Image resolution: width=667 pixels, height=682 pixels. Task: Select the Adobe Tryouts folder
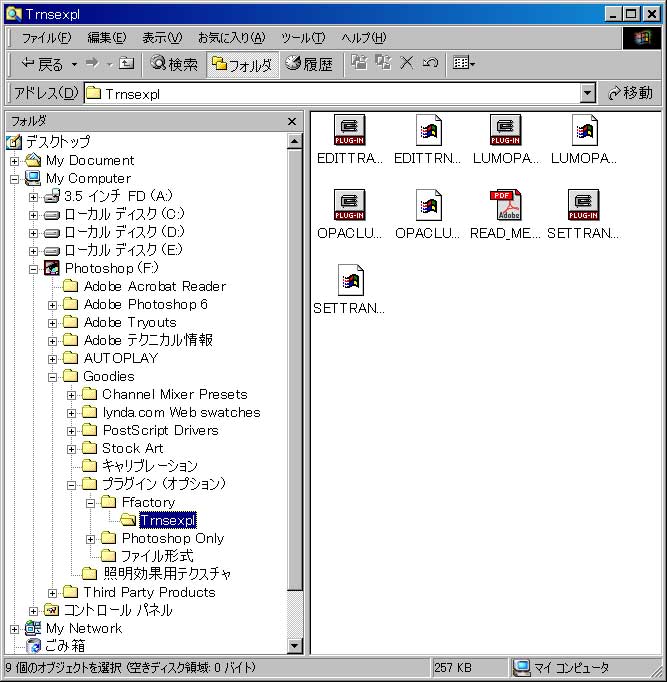pyautogui.click(x=130, y=322)
